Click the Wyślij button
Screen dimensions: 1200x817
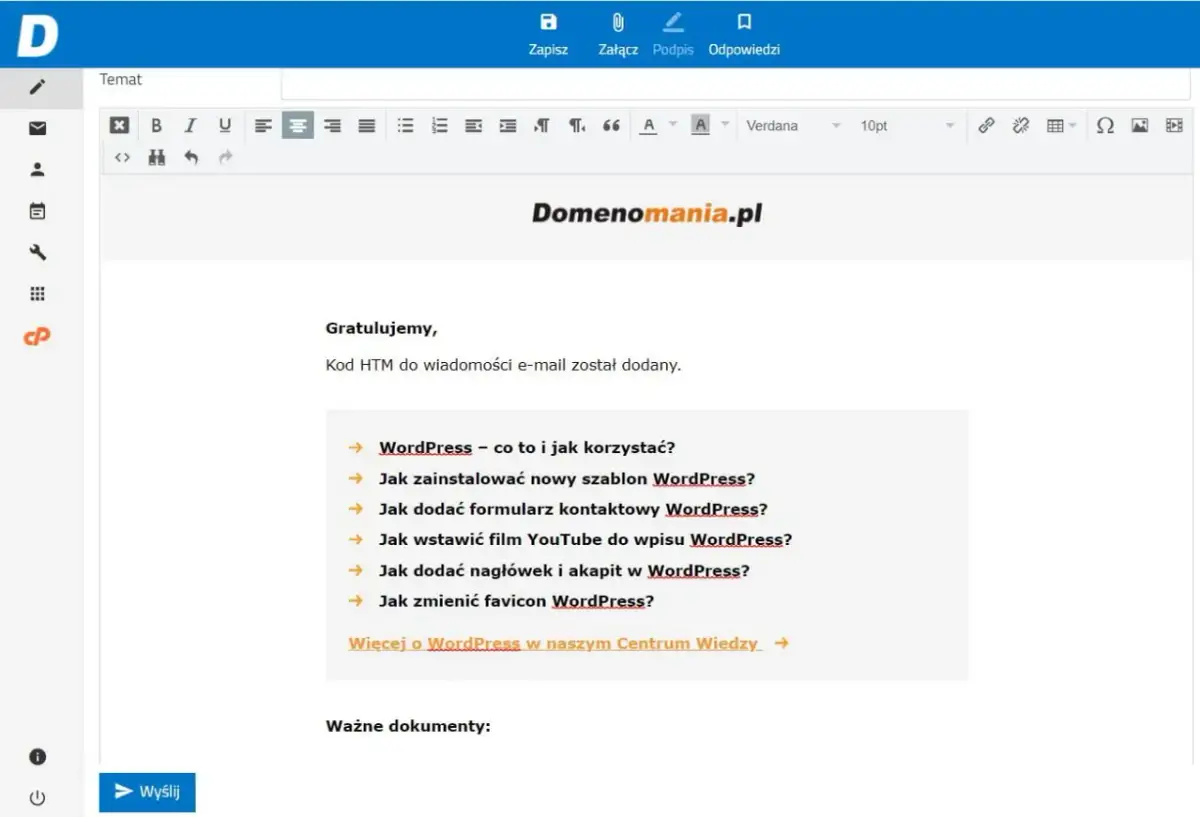coord(147,792)
